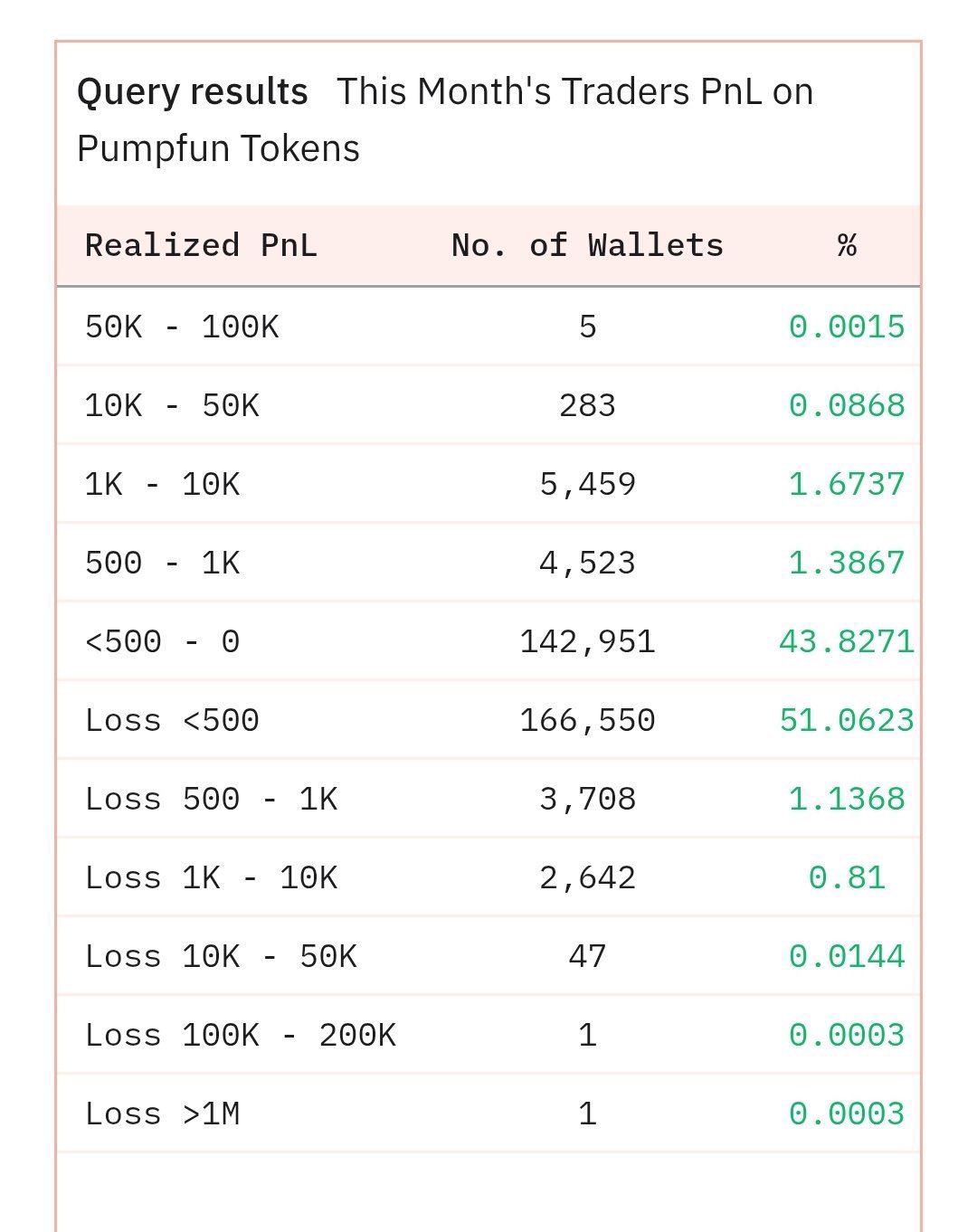977x1232 pixels.
Task: Click the Realized PnL column header
Action: 201,245
